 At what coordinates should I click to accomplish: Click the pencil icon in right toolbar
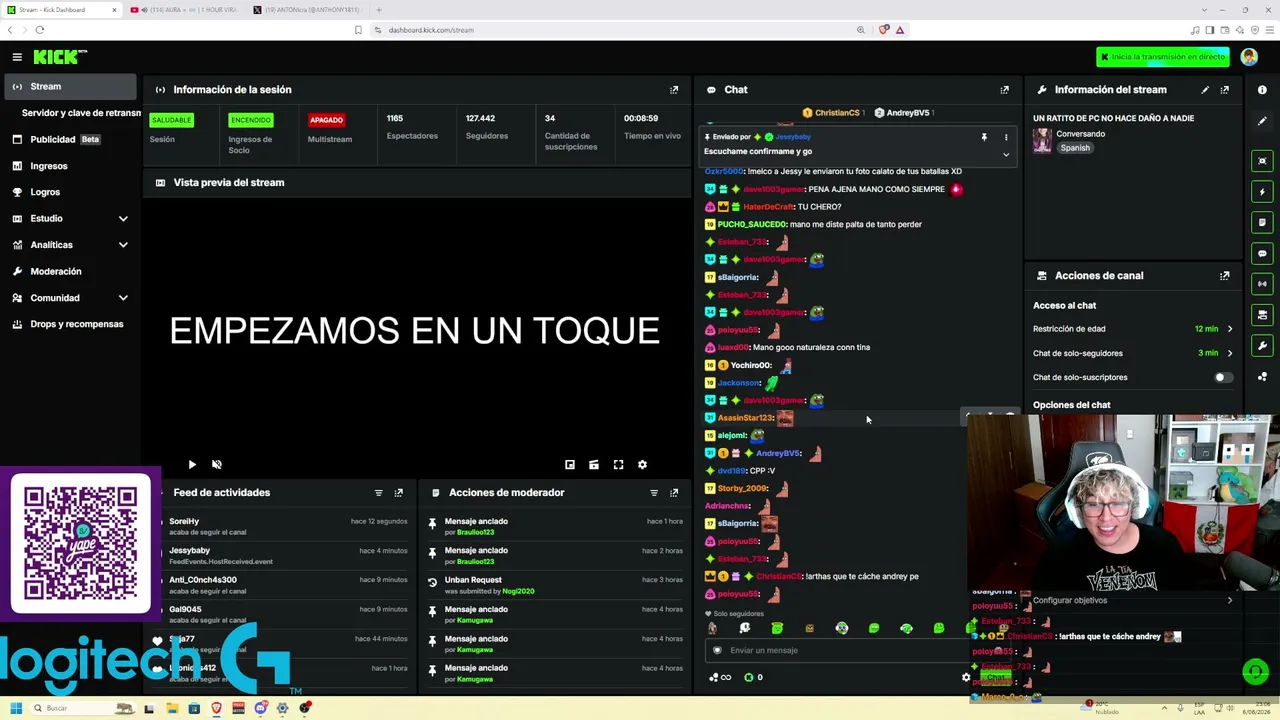pos(1262,121)
